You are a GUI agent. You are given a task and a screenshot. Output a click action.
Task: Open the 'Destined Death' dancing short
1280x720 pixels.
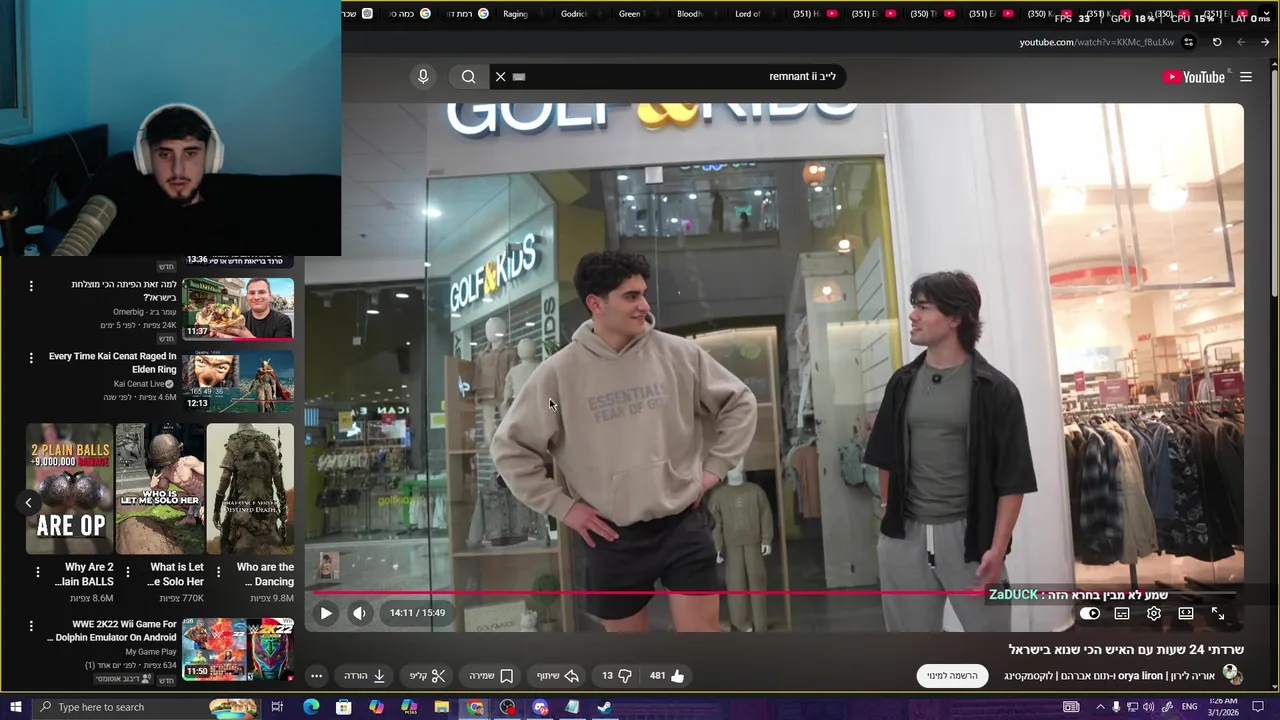pyautogui.click(x=250, y=488)
